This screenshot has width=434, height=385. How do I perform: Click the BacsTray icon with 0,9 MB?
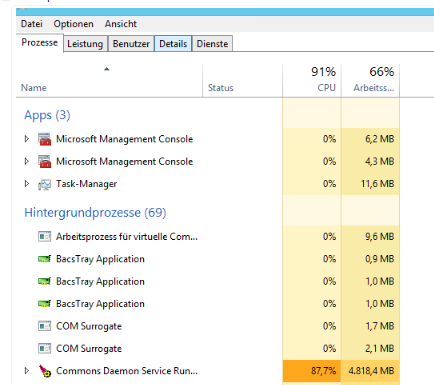point(44,259)
